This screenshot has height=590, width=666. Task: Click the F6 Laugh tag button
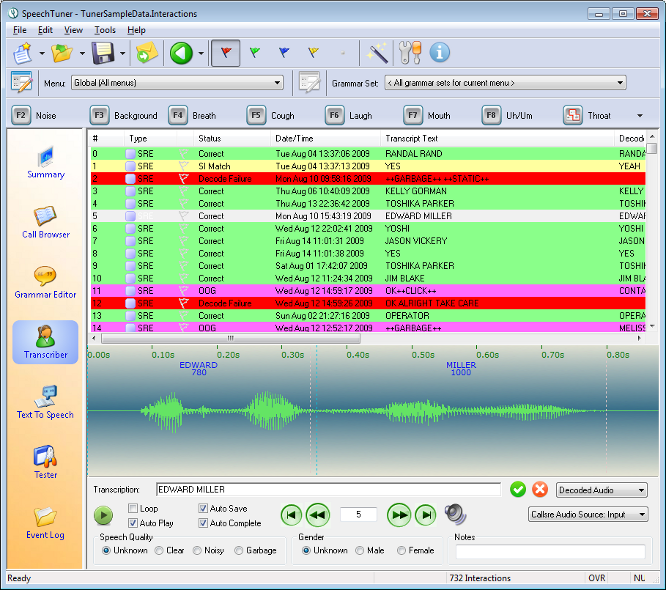coord(349,115)
